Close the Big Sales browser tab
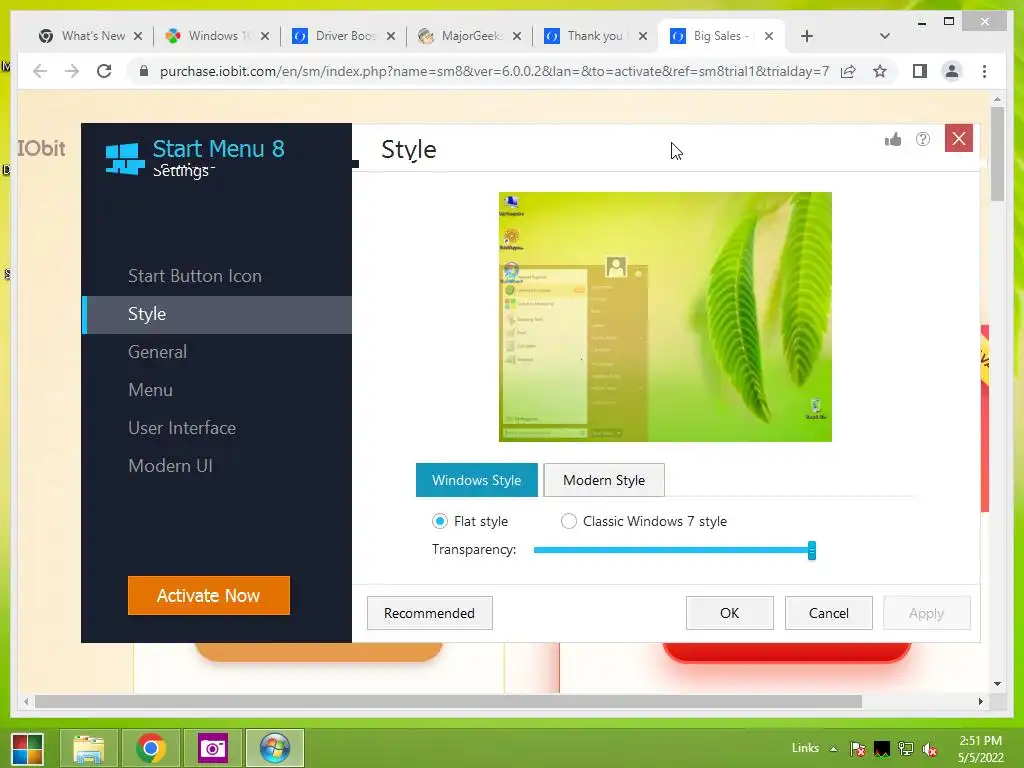 [x=769, y=36]
